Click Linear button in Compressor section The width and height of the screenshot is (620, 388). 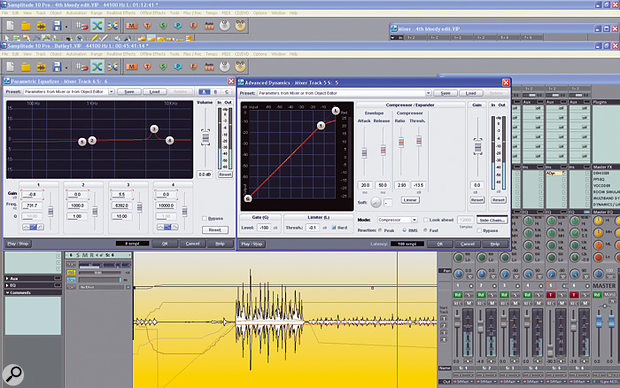(410, 200)
